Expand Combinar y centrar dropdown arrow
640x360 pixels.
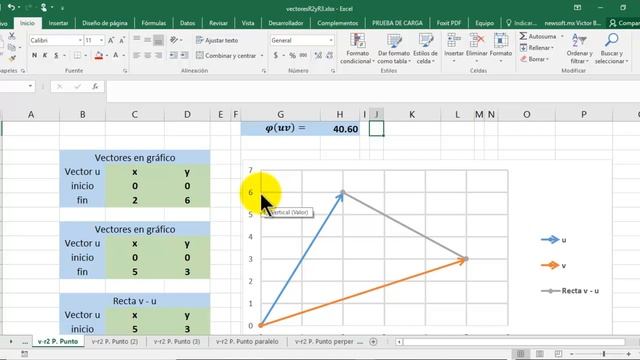tap(262, 56)
